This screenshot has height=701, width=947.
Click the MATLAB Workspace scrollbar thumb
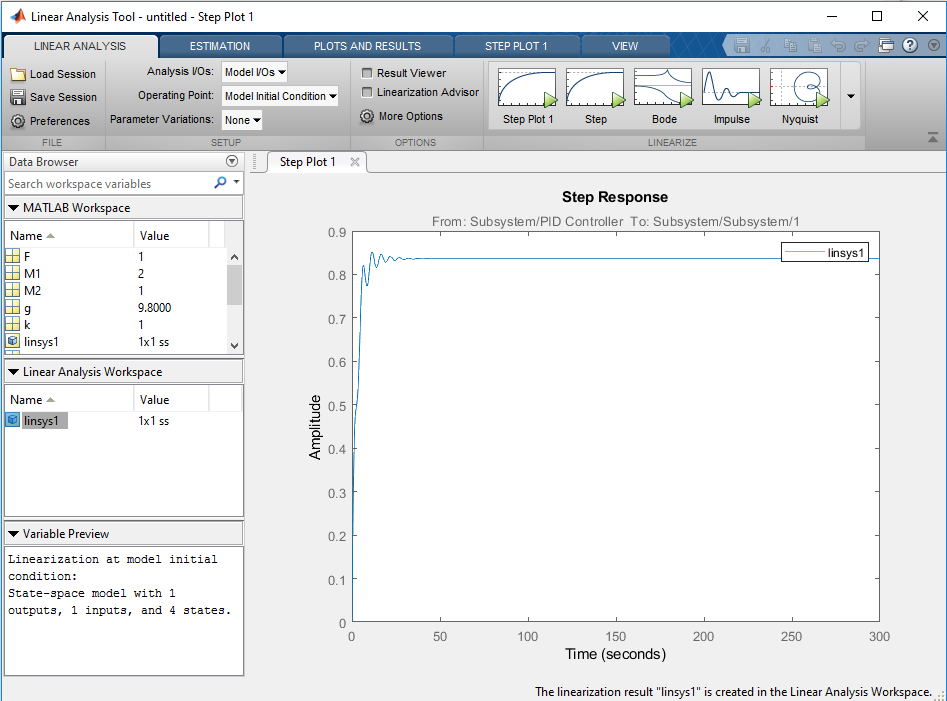(x=234, y=285)
